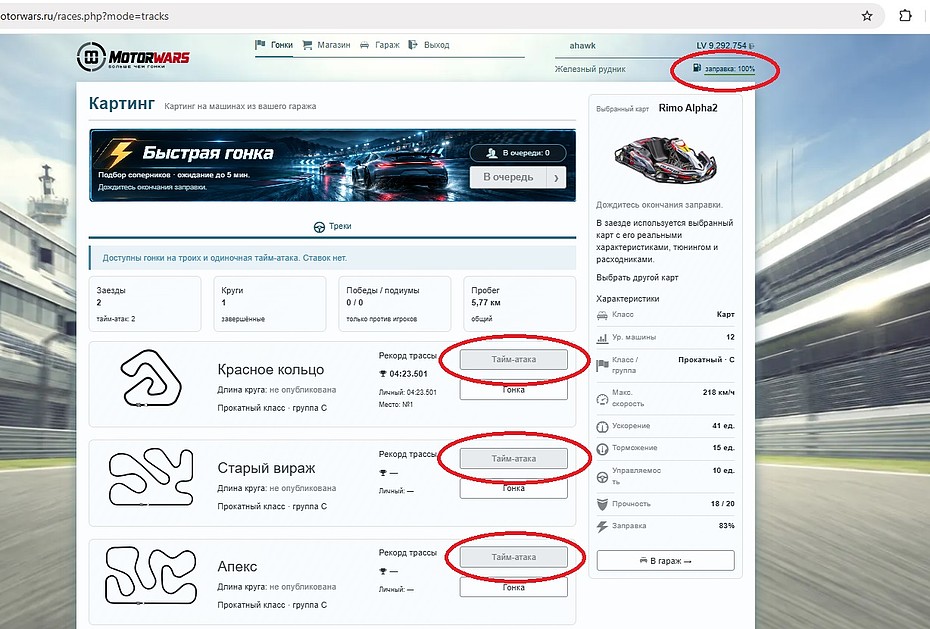
Task: Open the browser extensions puzzle icon
Action: coord(905,16)
